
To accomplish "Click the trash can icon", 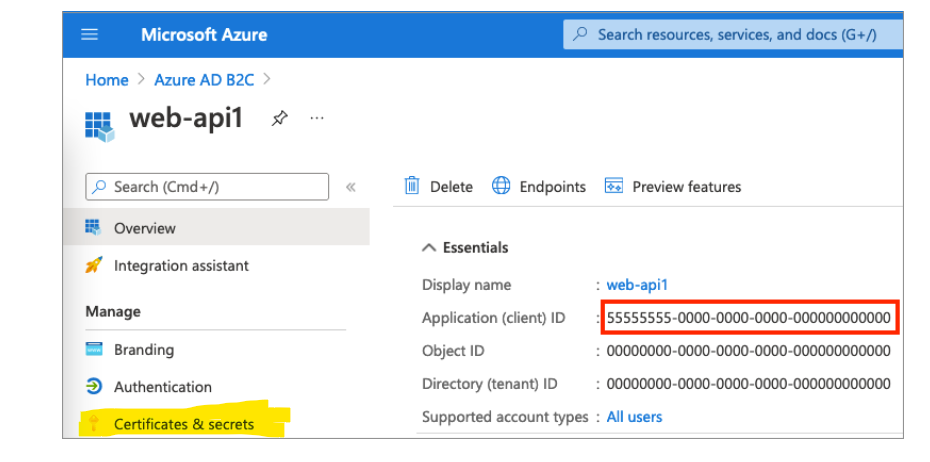I will point(412,186).
